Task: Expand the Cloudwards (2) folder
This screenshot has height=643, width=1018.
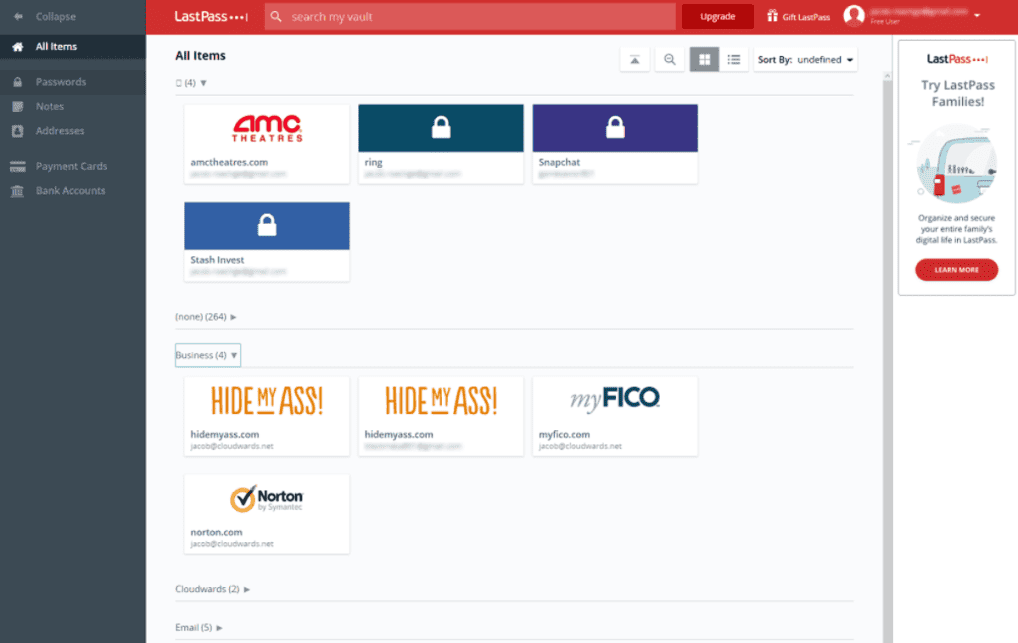Action: pyautogui.click(x=212, y=589)
